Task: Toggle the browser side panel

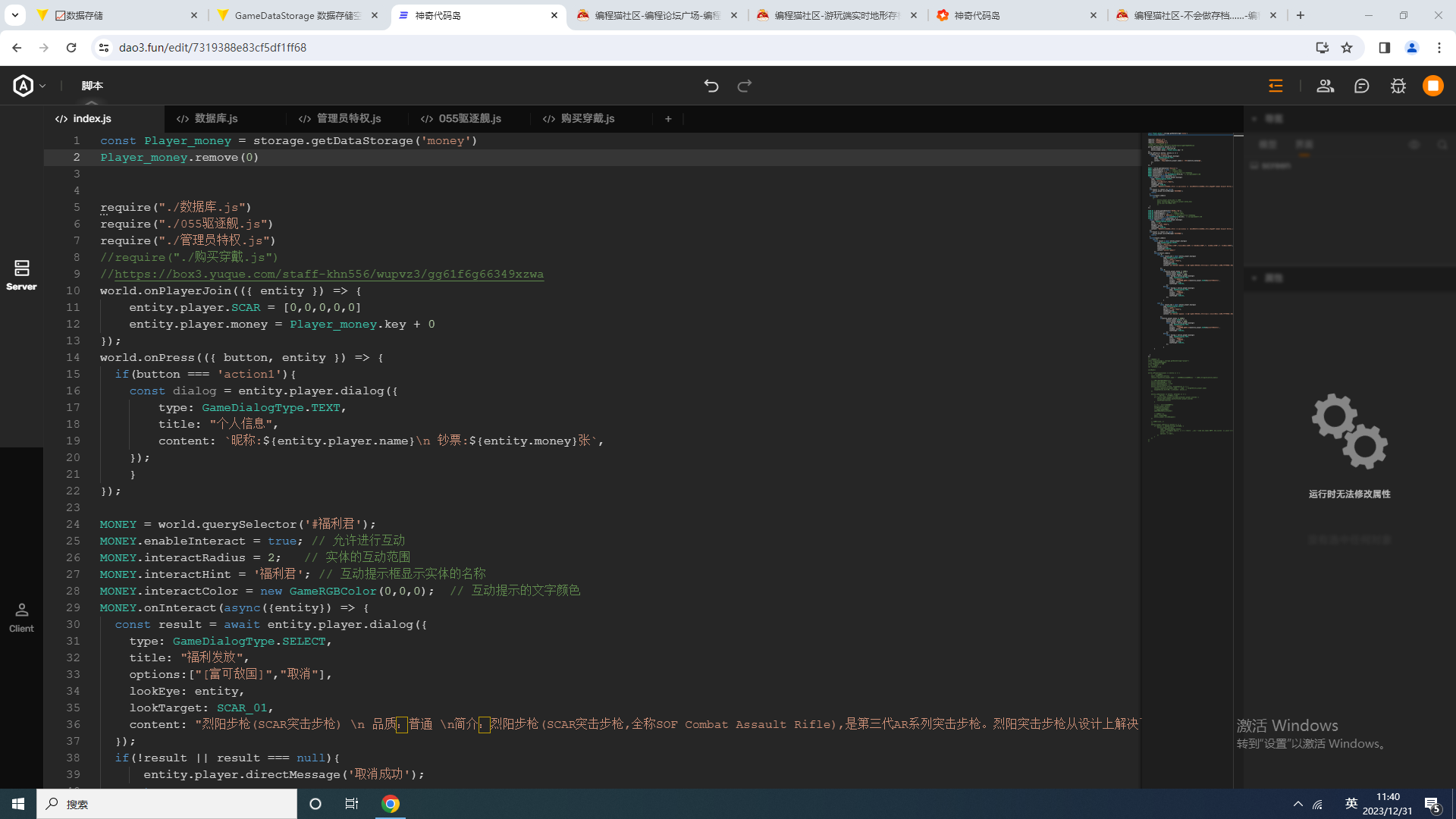Action: coord(1385,47)
